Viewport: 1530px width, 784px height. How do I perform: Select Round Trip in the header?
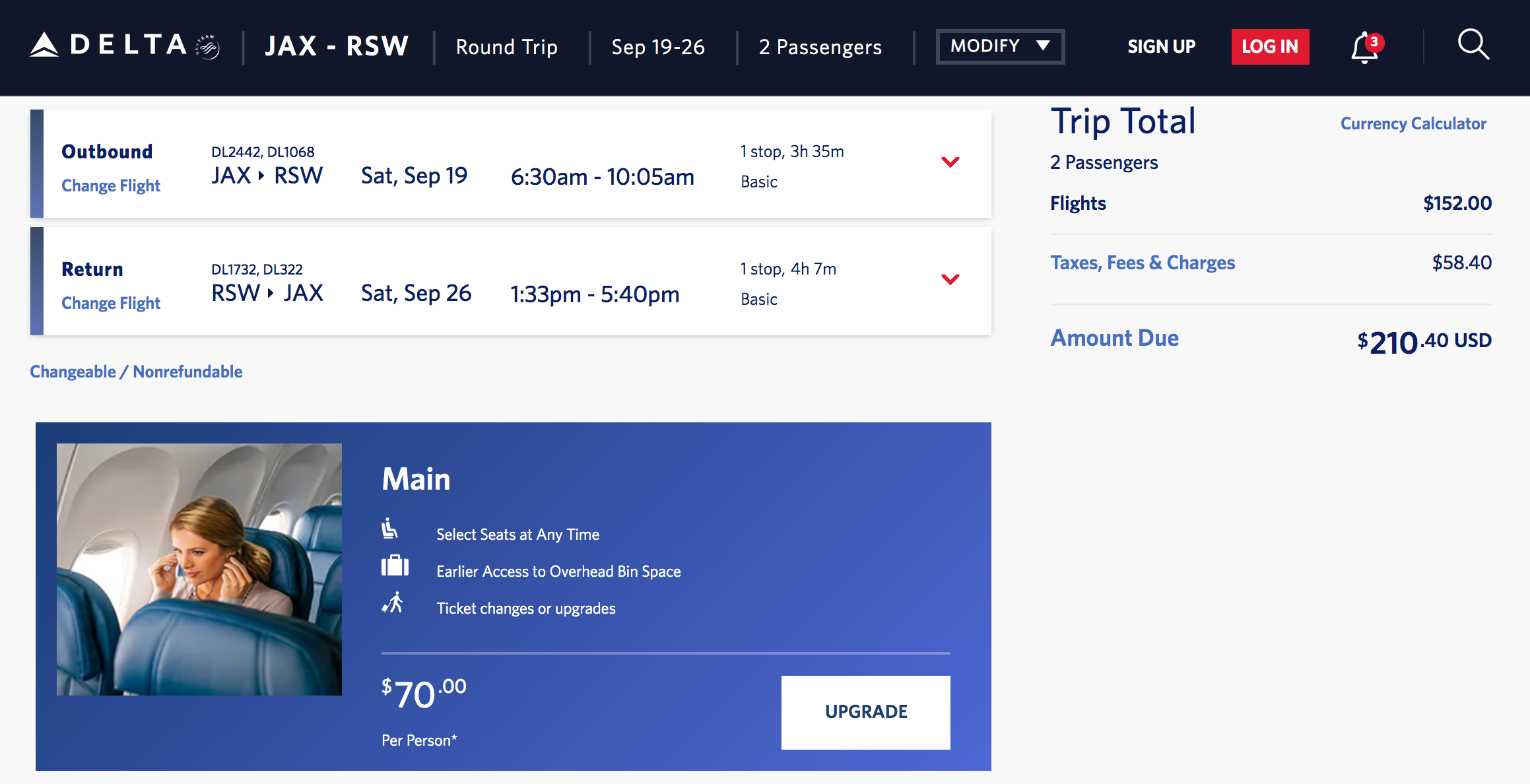pyautogui.click(x=506, y=46)
